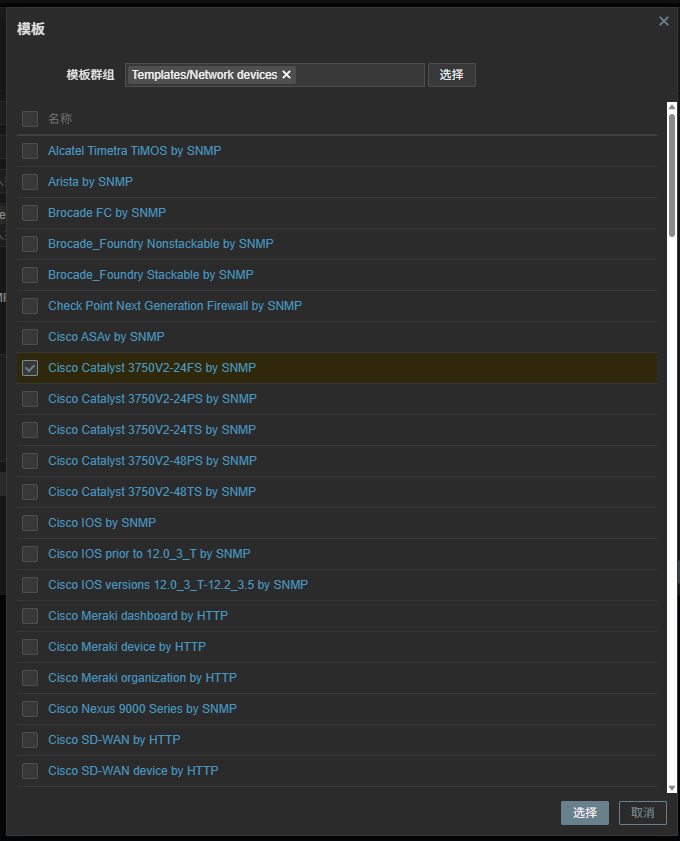Check Cisco Catalyst 3750V2-48PS checkbox
This screenshot has width=680, height=841.
(x=30, y=461)
